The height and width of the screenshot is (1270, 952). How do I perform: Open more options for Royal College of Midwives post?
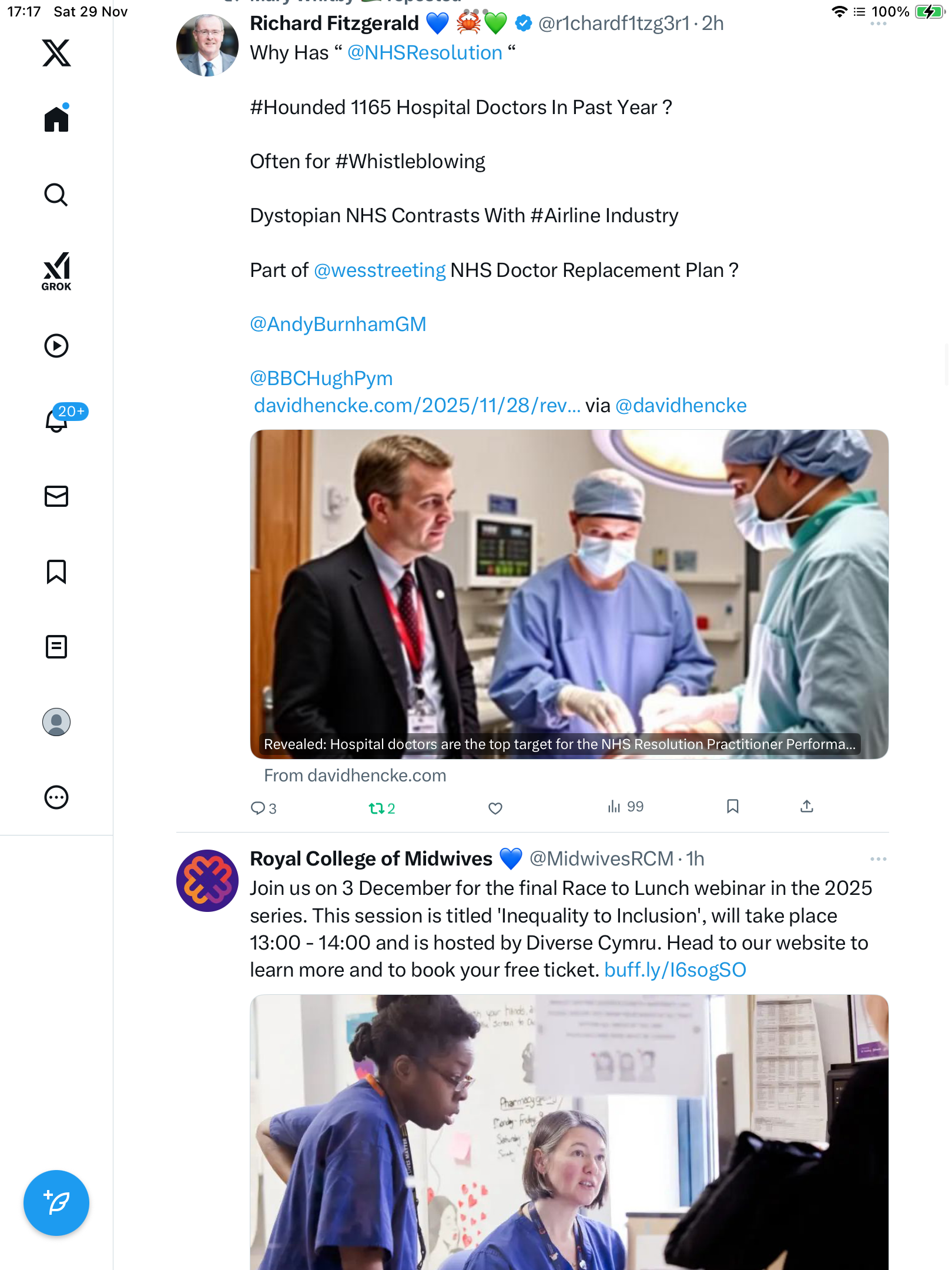878,859
